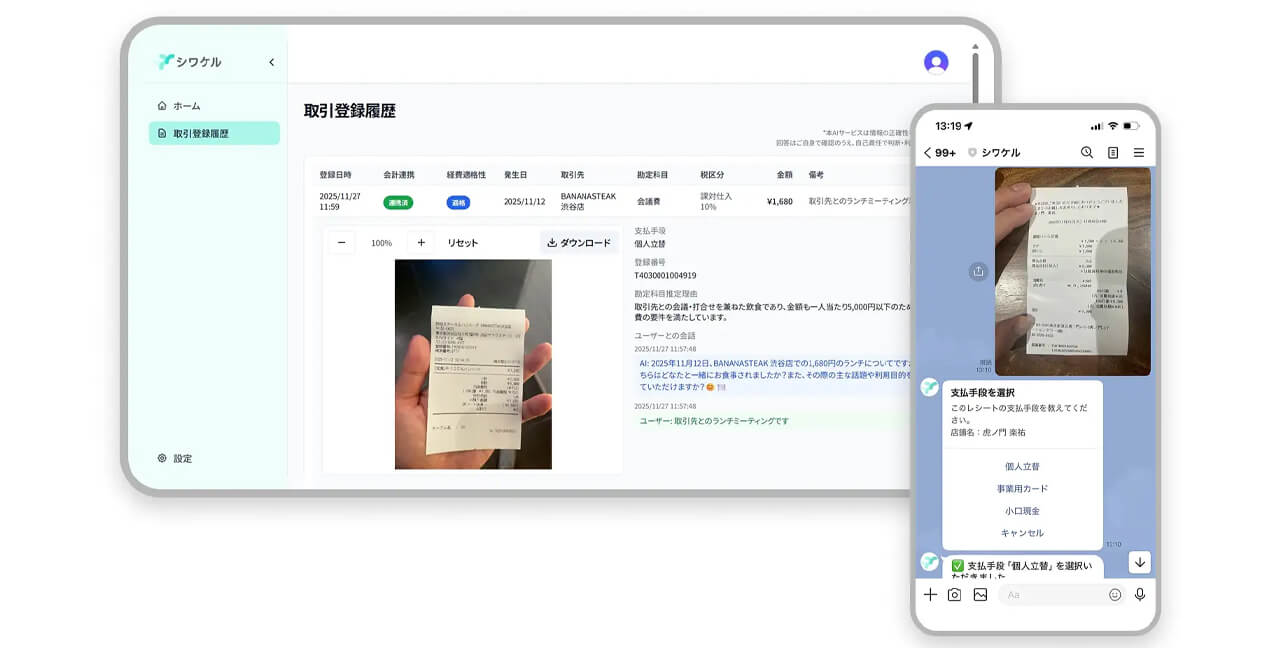Choose 個人立替 as the payment method
Screen dimensions: 1280x648
[x=1024, y=464]
